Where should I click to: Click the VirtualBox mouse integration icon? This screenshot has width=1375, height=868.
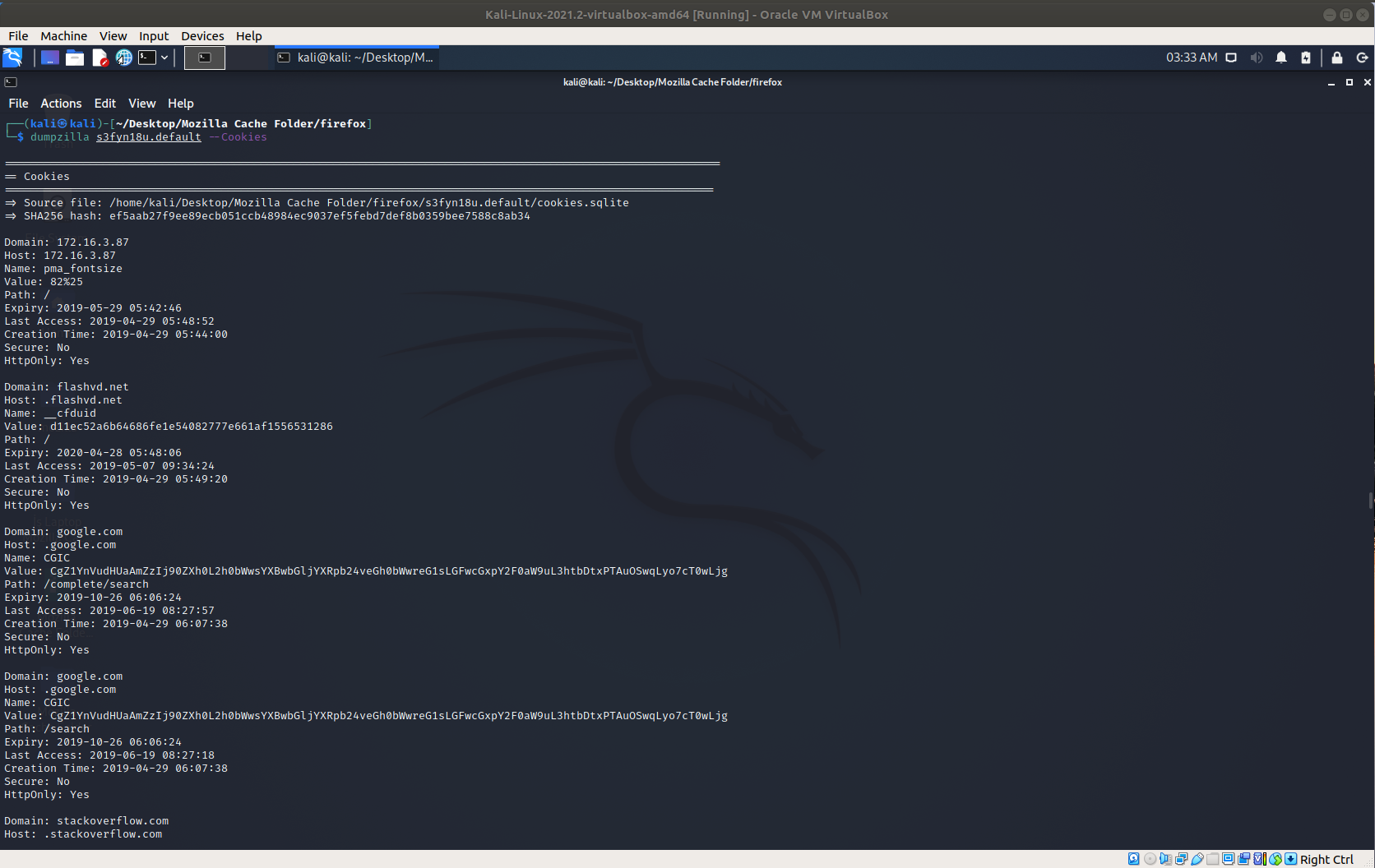click(1275, 859)
